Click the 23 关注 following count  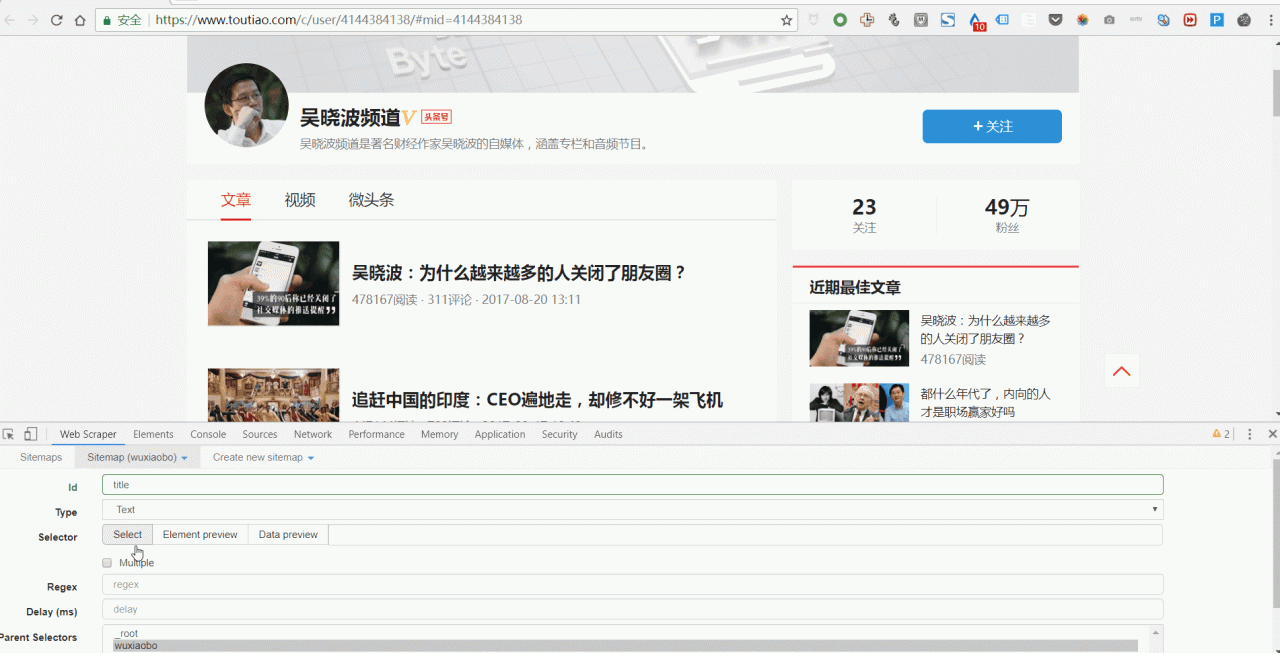[864, 215]
